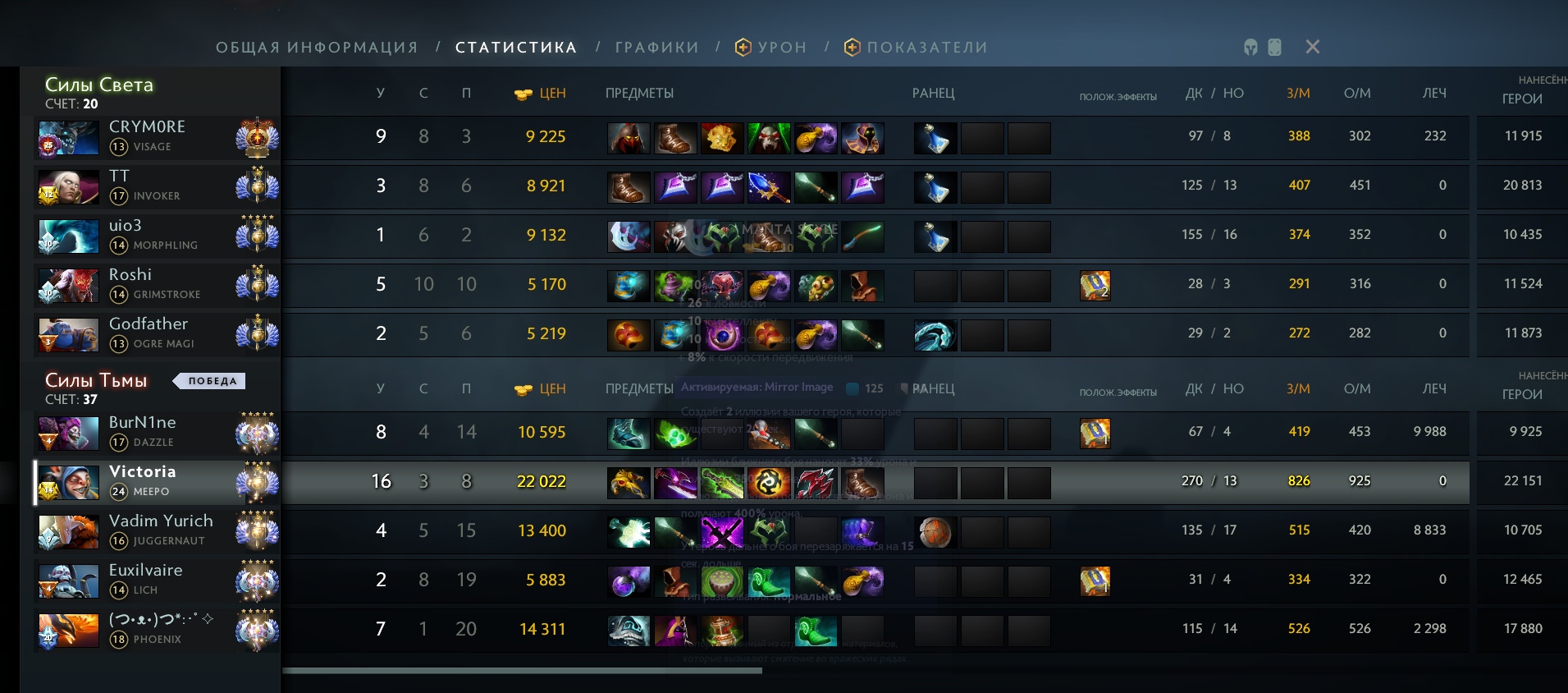Click the skull icon near close button
Viewport: 1568px width, 693px height.
tap(1250, 47)
